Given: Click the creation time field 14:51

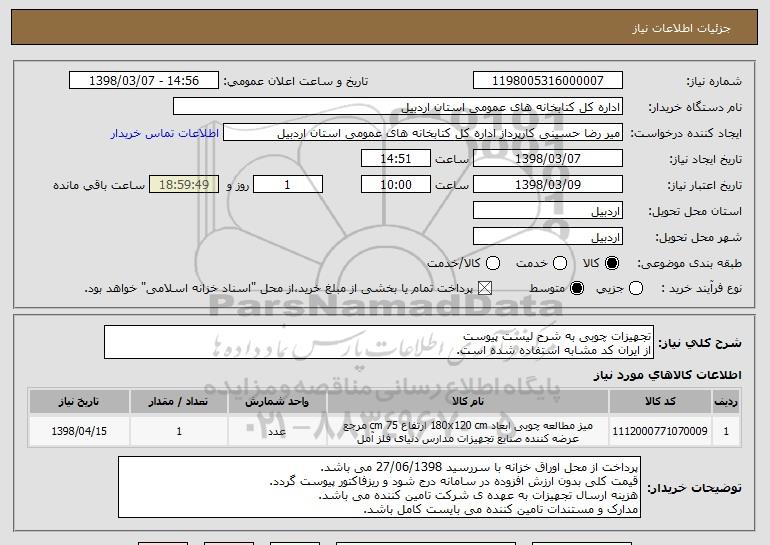Looking at the screenshot, I should (x=396, y=159).
